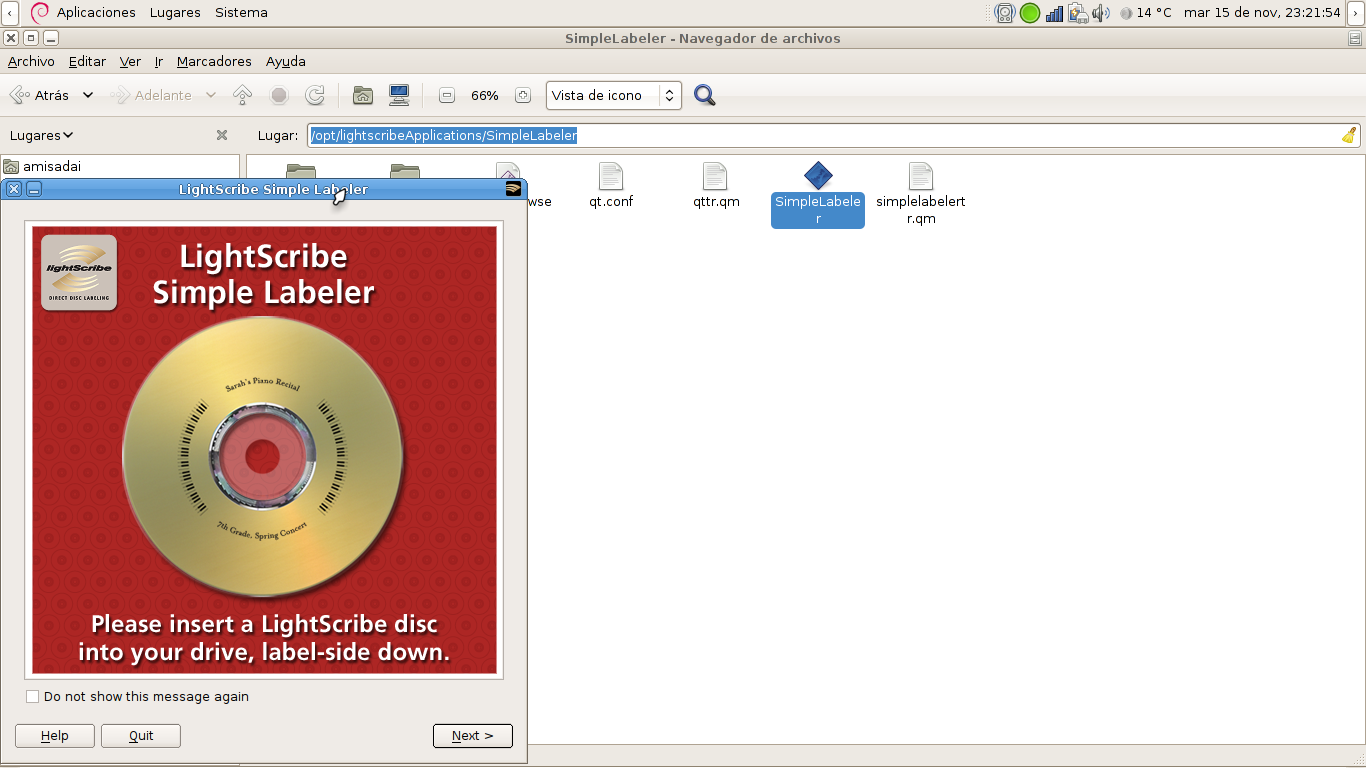
Task: Open the Ver menu
Action: pos(130,61)
